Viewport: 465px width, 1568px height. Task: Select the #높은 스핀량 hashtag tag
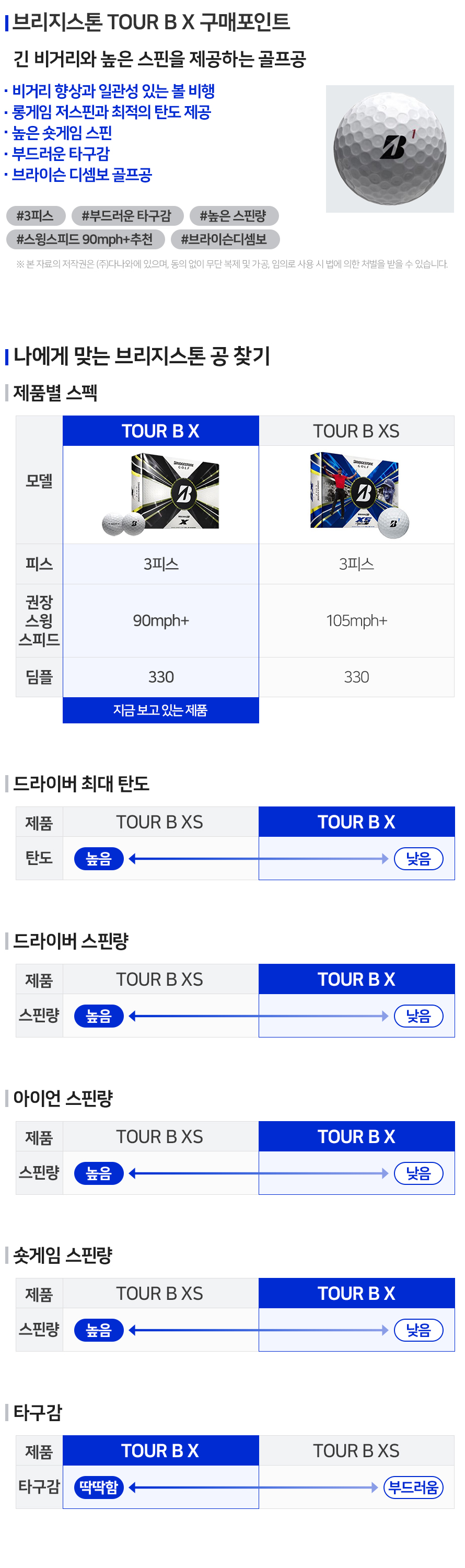click(x=234, y=215)
